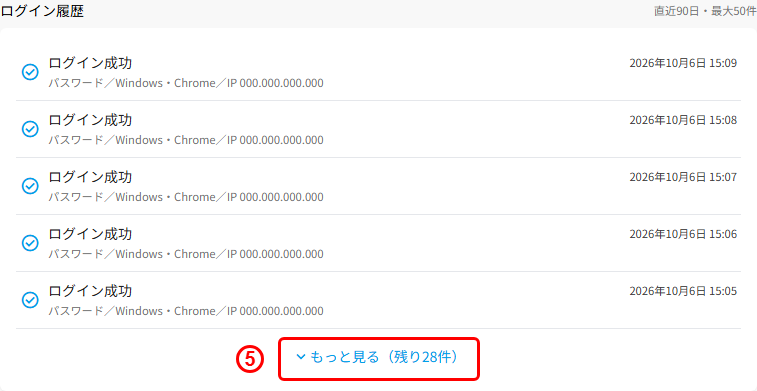757x391 pixels.
Task: Click the check icon for 15:08 login
Action: point(30,129)
